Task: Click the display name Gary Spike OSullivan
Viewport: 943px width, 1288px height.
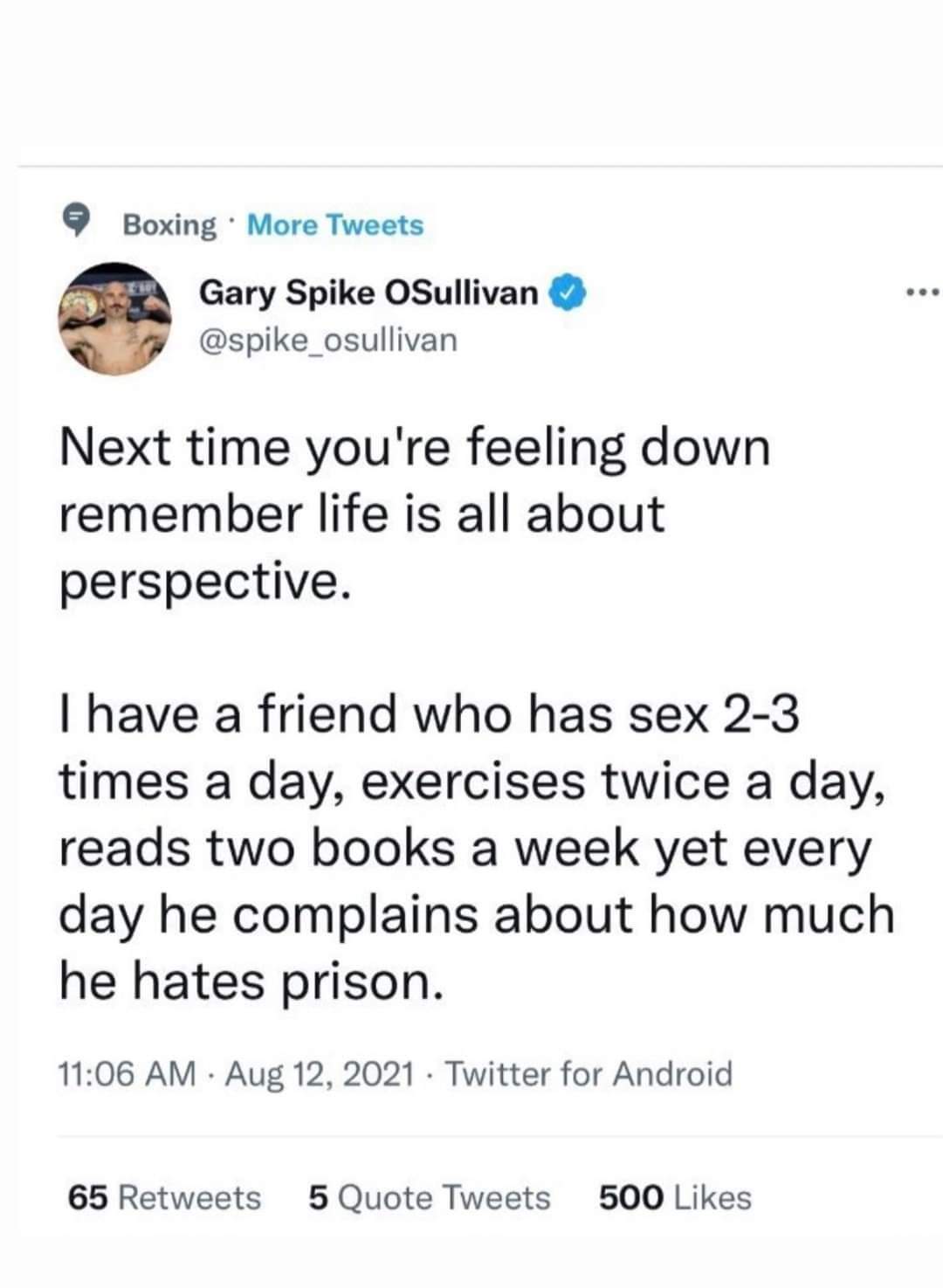Action: (367, 292)
